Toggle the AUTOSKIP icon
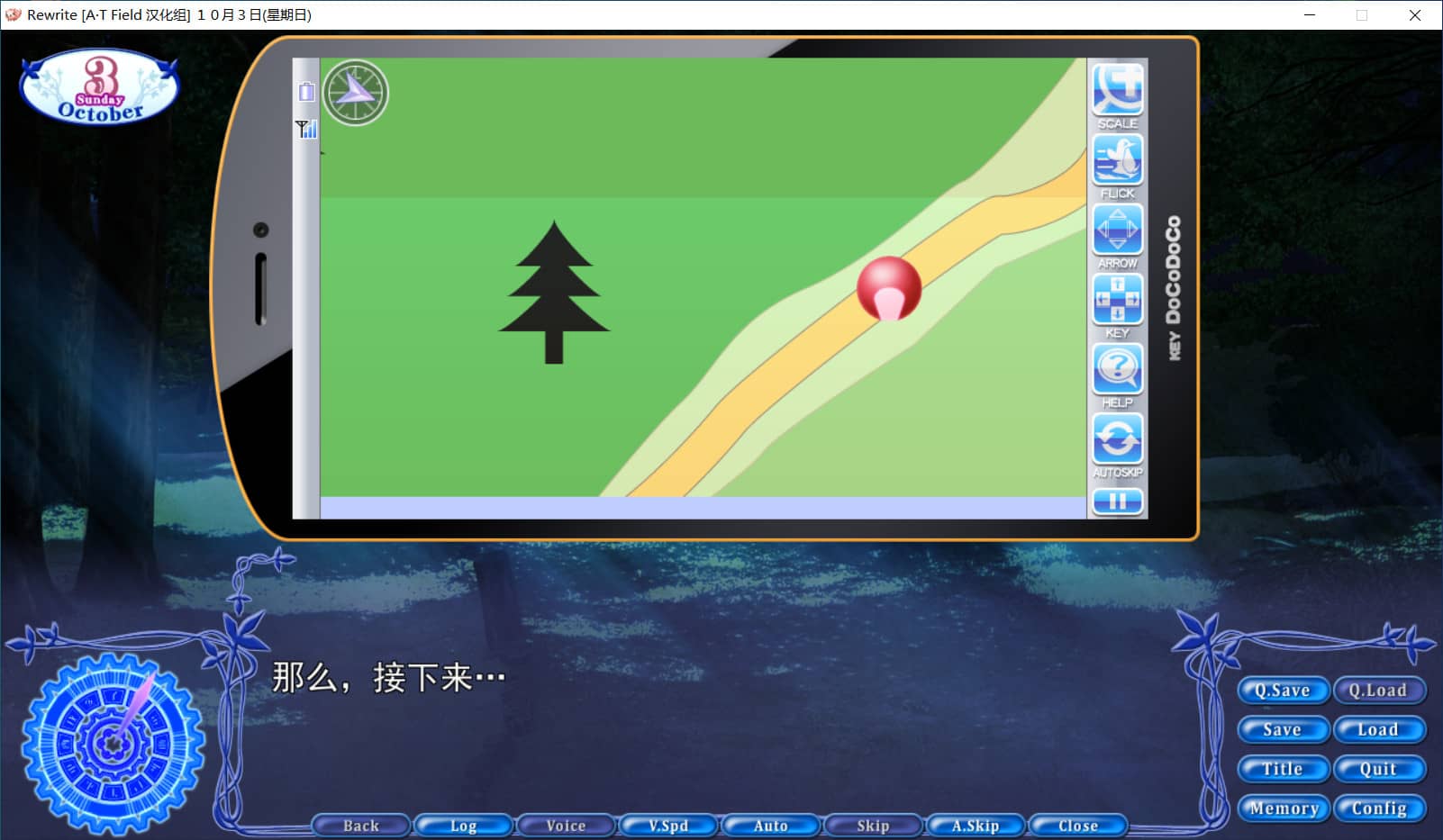The height and width of the screenshot is (840, 1443). point(1117,439)
